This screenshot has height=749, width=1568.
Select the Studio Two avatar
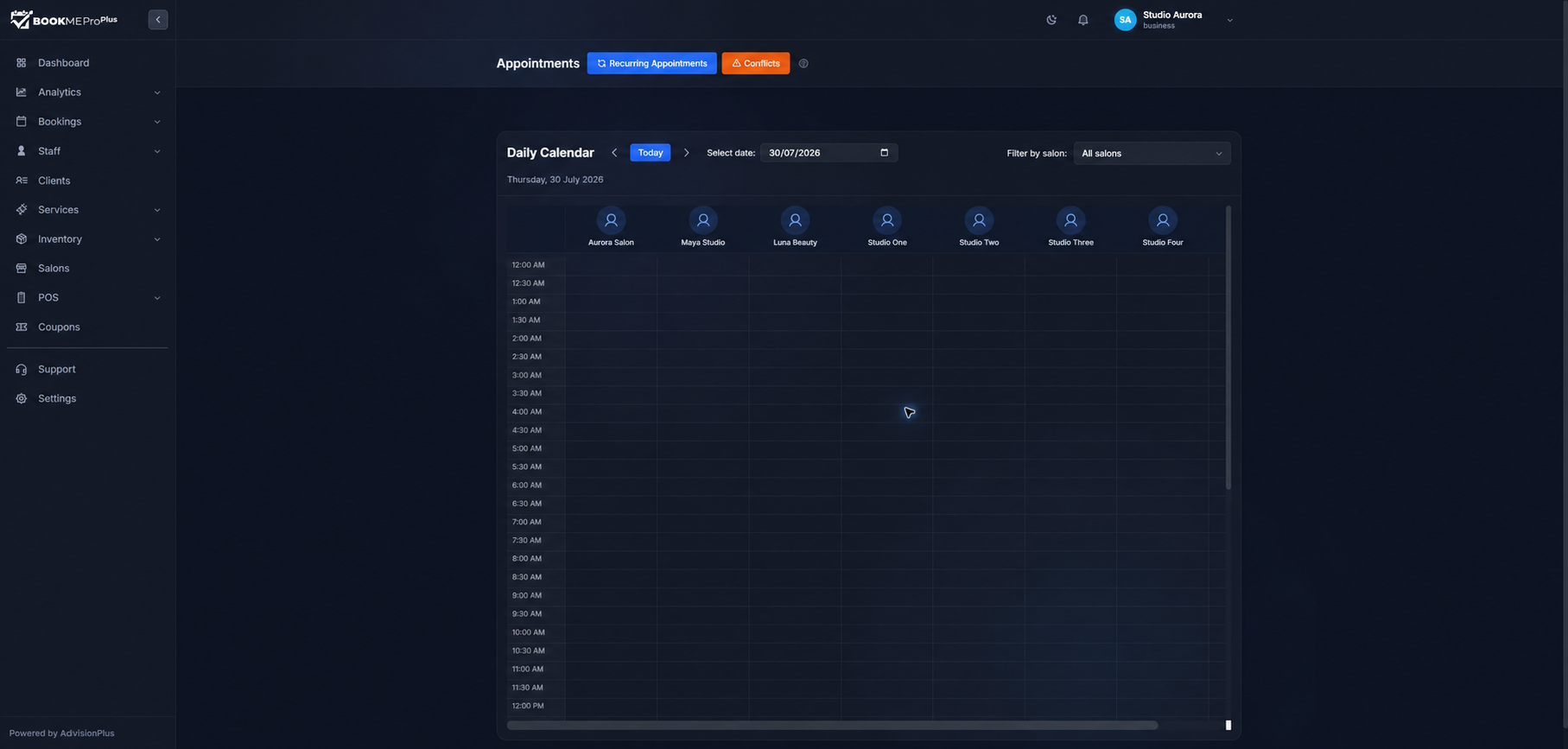point(979,220)
